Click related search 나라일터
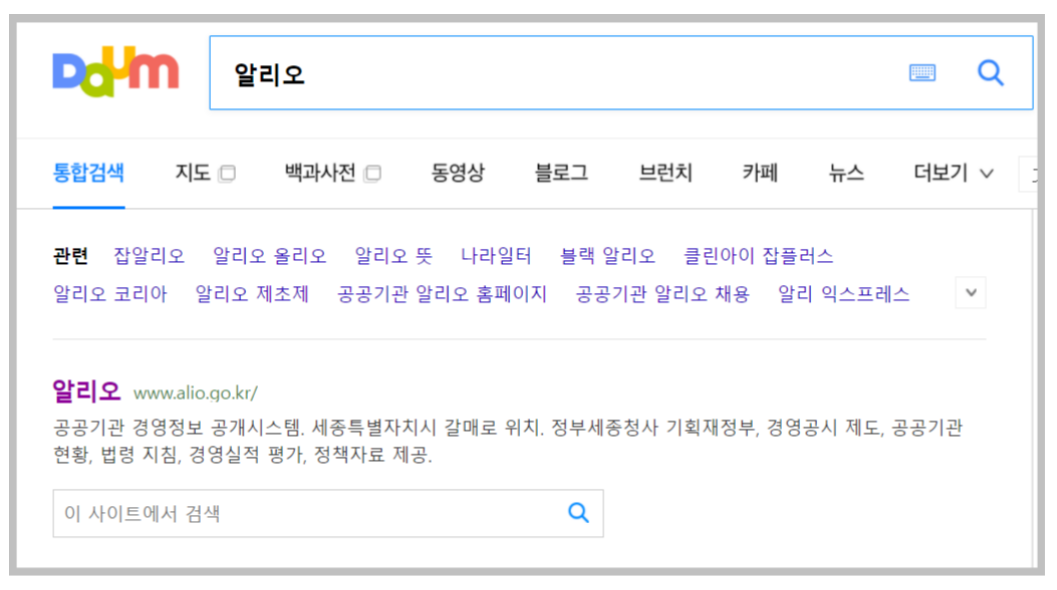1057x590 pixels. click(x=496, y=256)
